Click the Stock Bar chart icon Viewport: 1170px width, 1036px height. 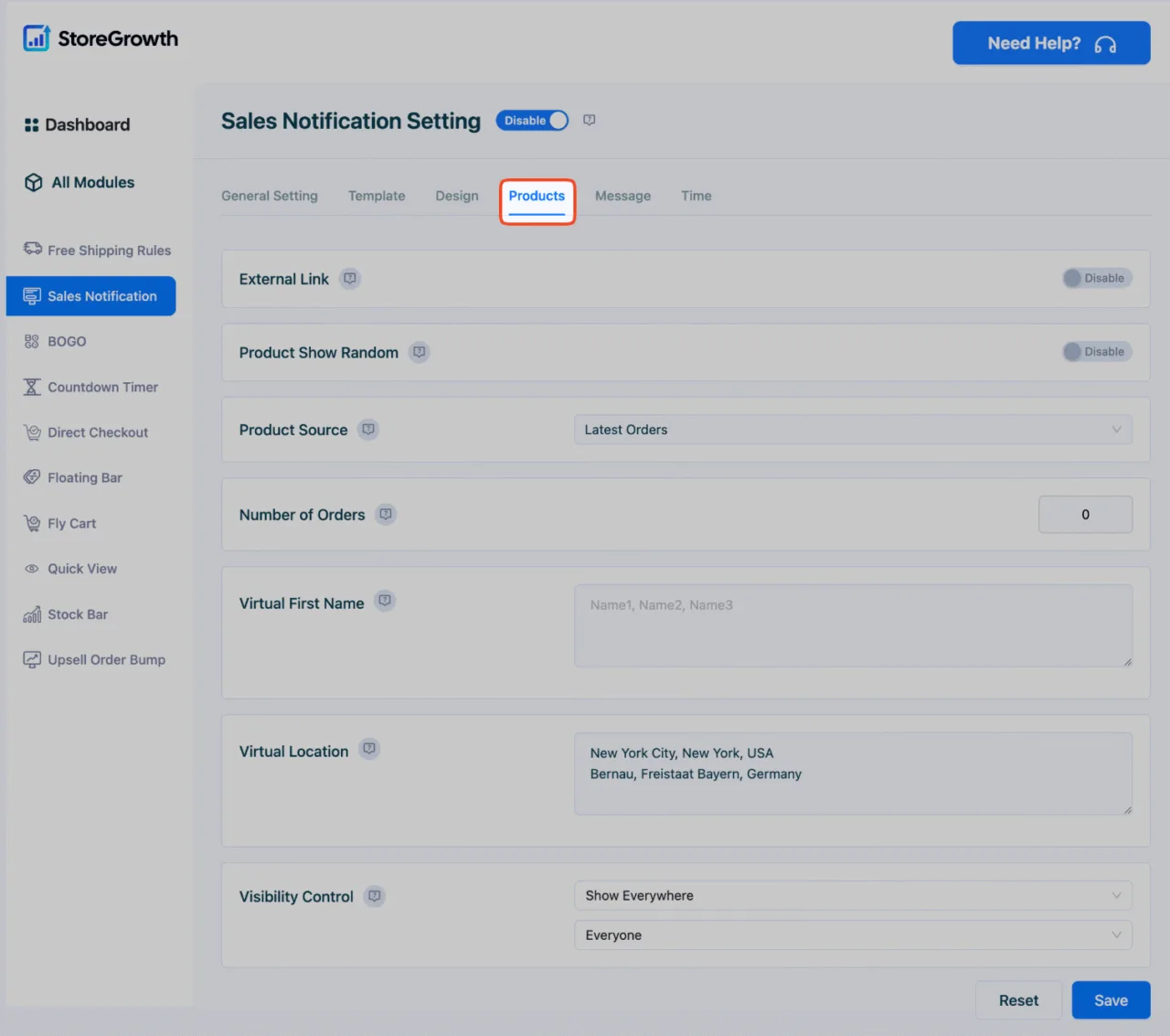coord(32,614)
